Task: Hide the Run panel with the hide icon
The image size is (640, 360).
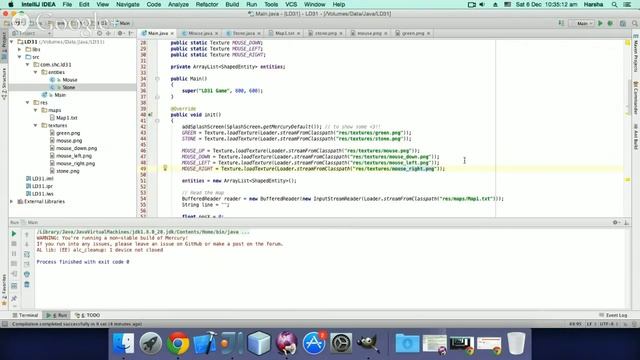Action: click(x=627, y=222)
